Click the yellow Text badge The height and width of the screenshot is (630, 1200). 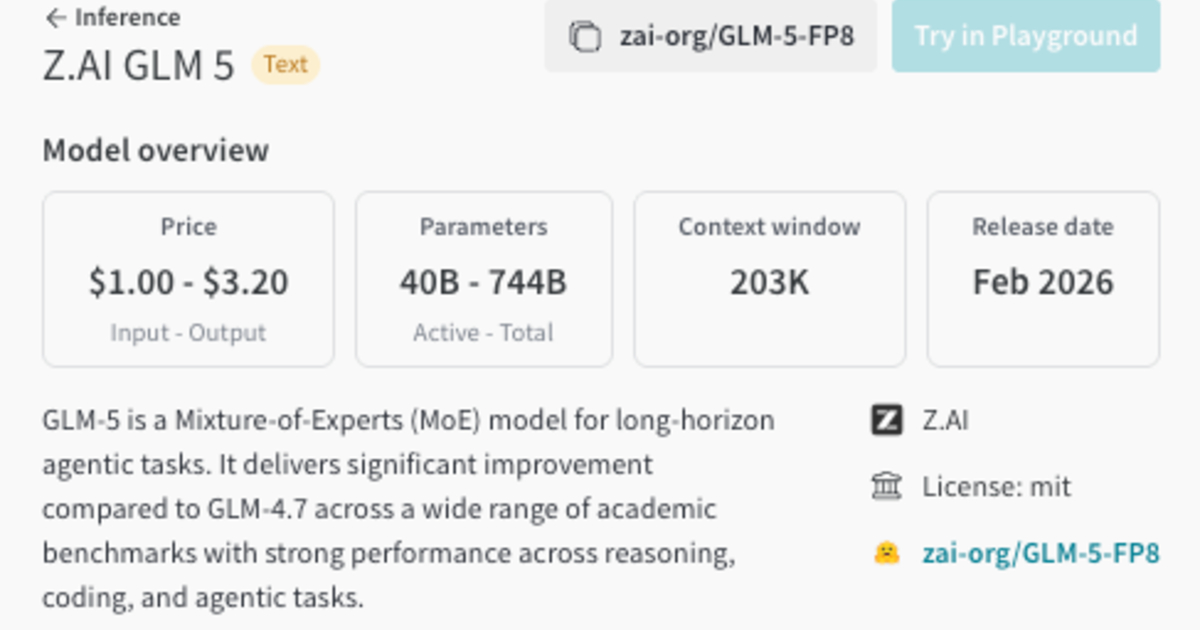click(x=285, y=65)
